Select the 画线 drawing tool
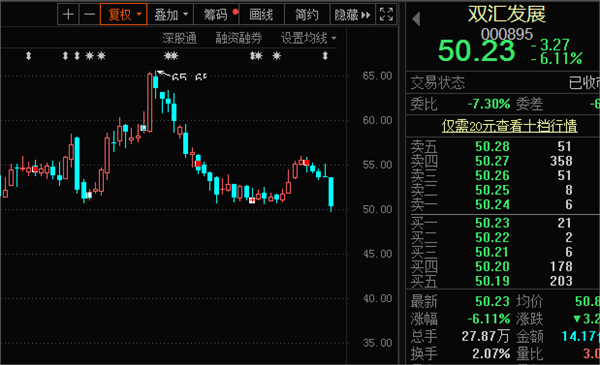 (261, 15)
